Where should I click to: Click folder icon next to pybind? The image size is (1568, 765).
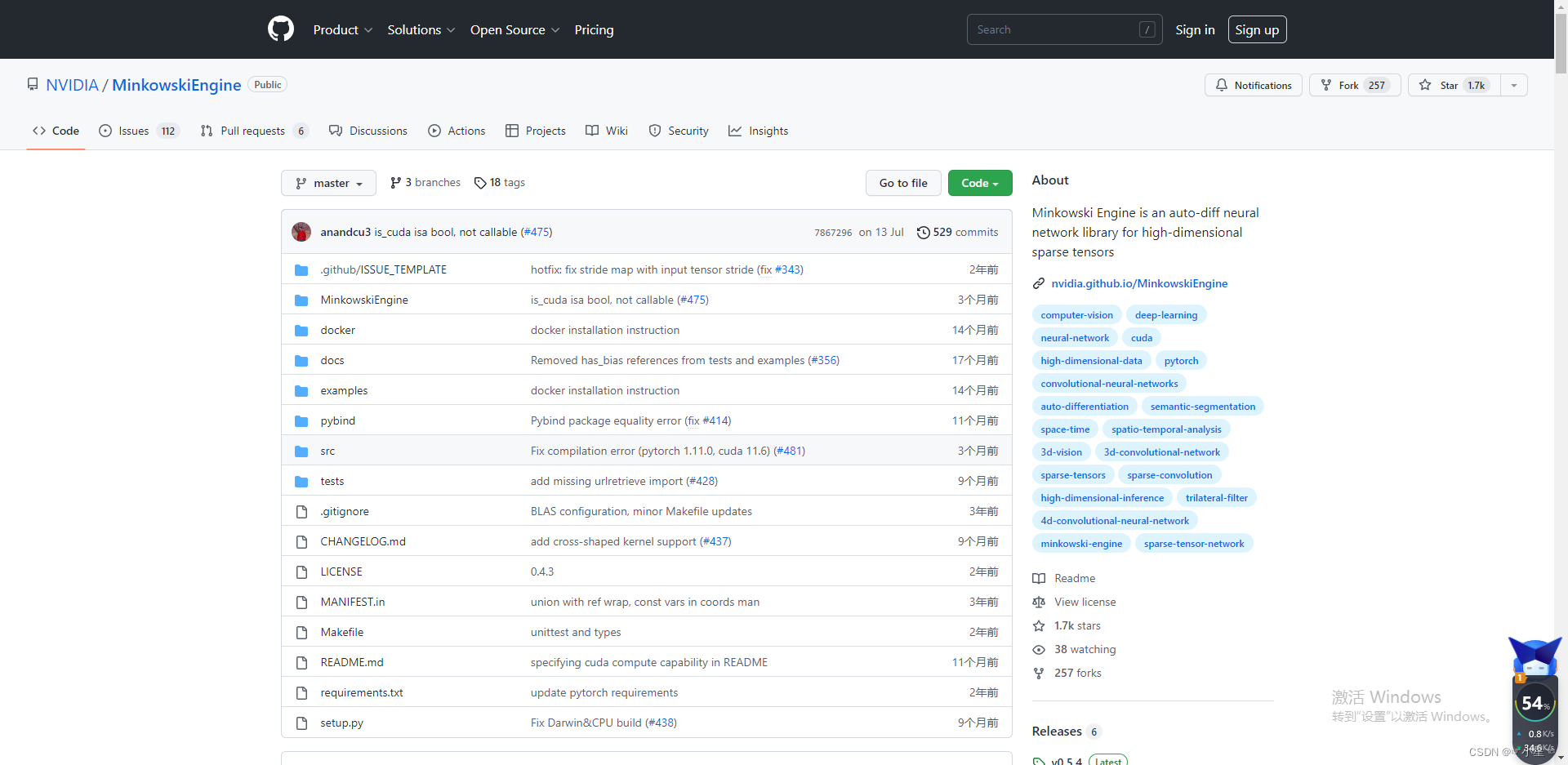coord(301,420)
